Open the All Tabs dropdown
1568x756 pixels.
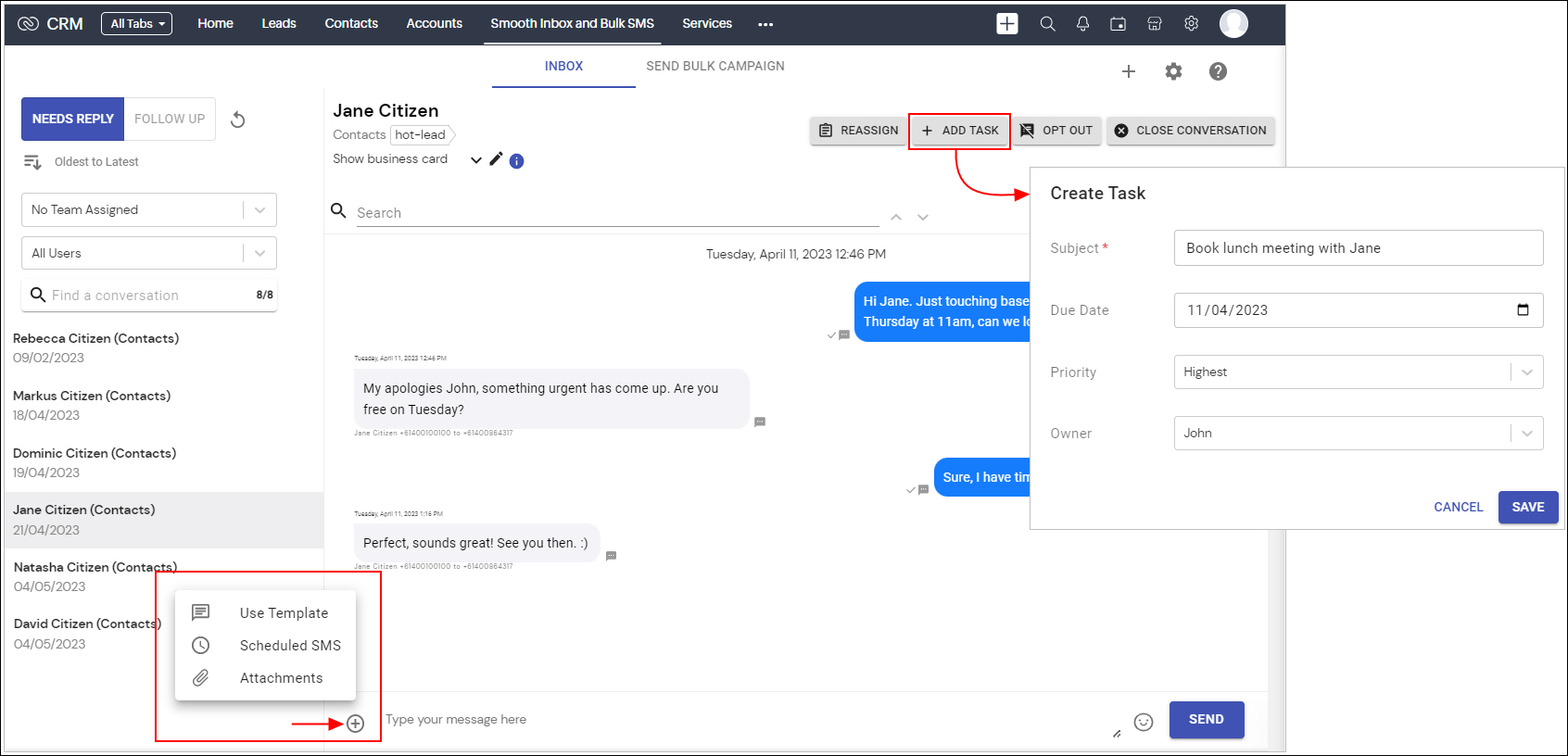tap(136, 24)
